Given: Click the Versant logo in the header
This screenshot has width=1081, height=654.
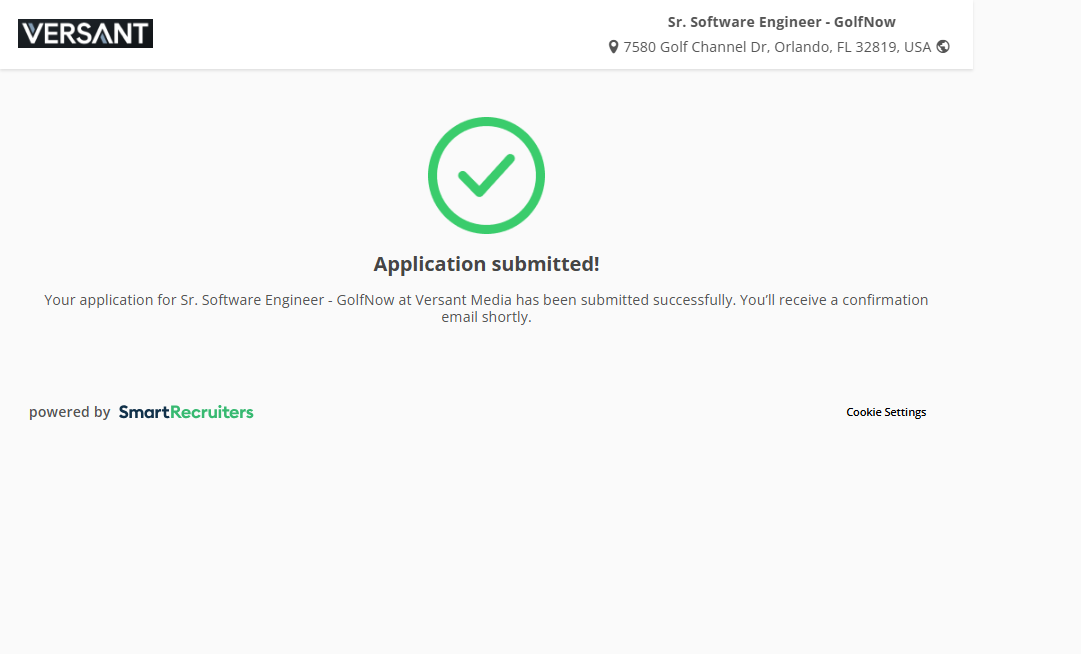Looking at the screenshot, I should (85, 34).
